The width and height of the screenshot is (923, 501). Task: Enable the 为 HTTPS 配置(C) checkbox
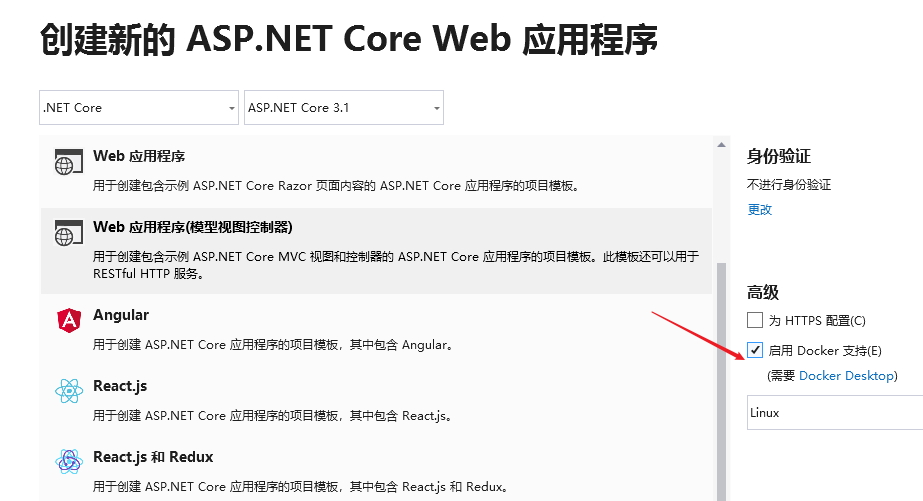[755, 320]
